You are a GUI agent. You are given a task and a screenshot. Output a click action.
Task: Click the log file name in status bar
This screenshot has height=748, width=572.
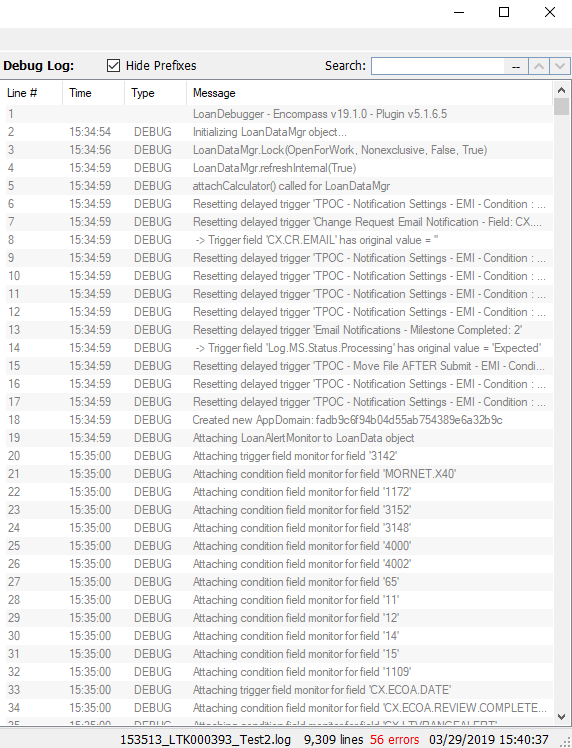click(205, 739)
